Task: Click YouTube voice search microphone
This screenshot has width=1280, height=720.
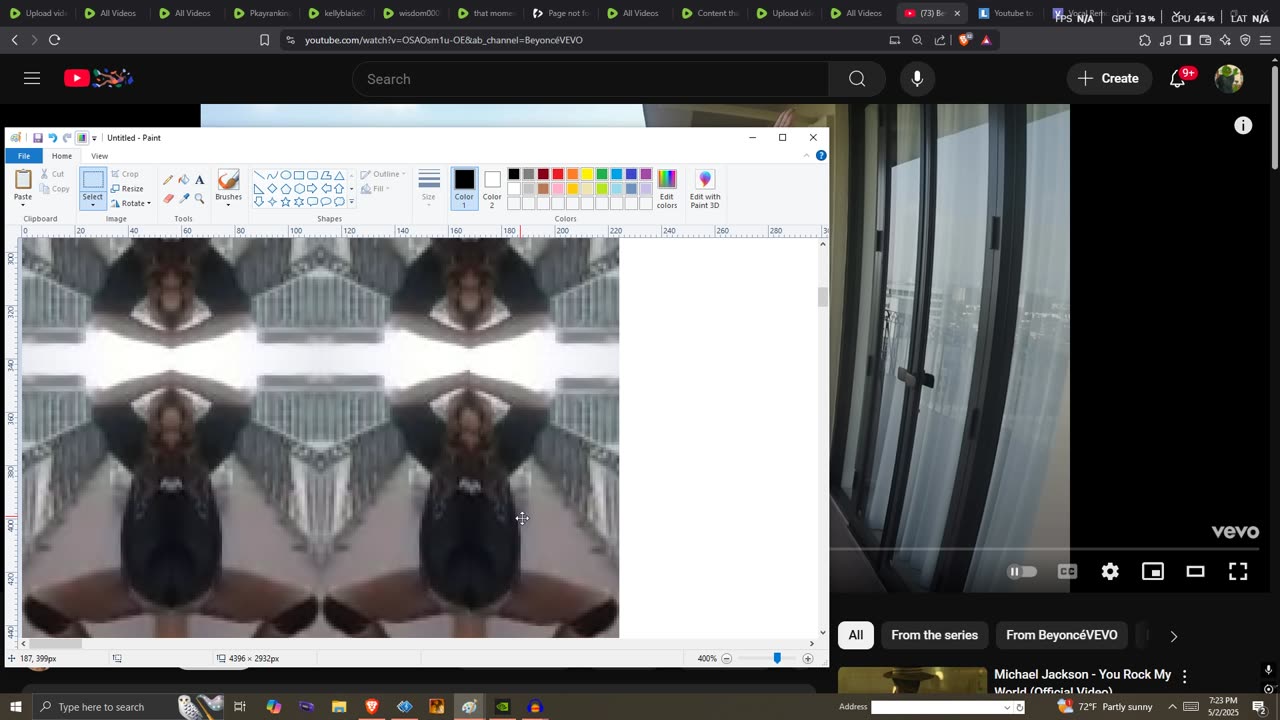Action: 917,79
